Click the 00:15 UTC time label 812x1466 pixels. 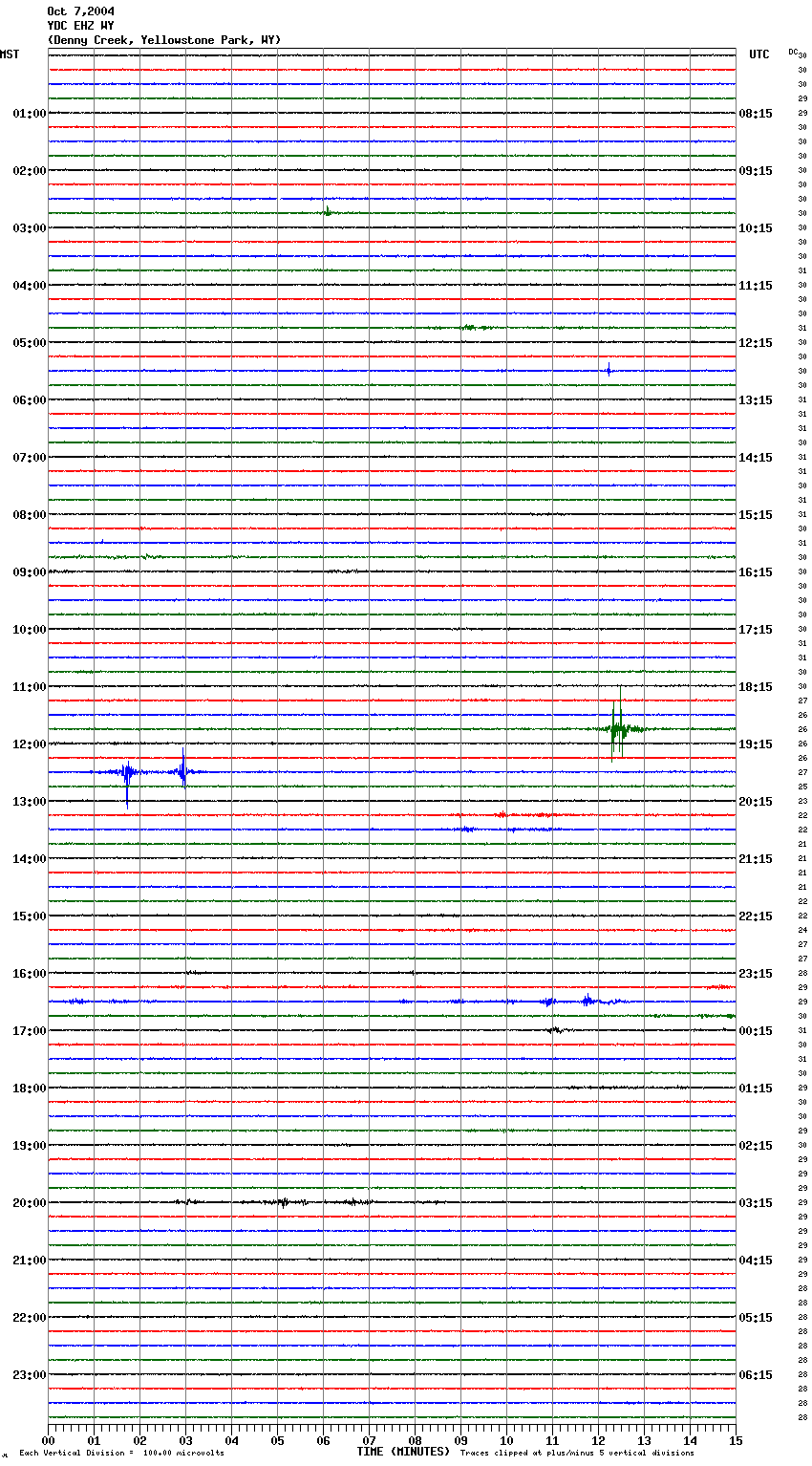tap(756, 1031)
